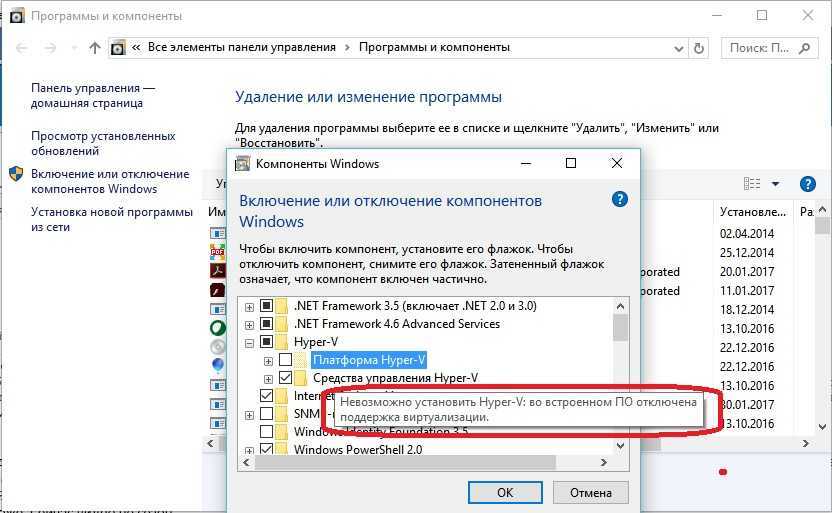The image size is (834, 513).
Task: Click the forward navigation arrow
Action: tap(50, 48)
